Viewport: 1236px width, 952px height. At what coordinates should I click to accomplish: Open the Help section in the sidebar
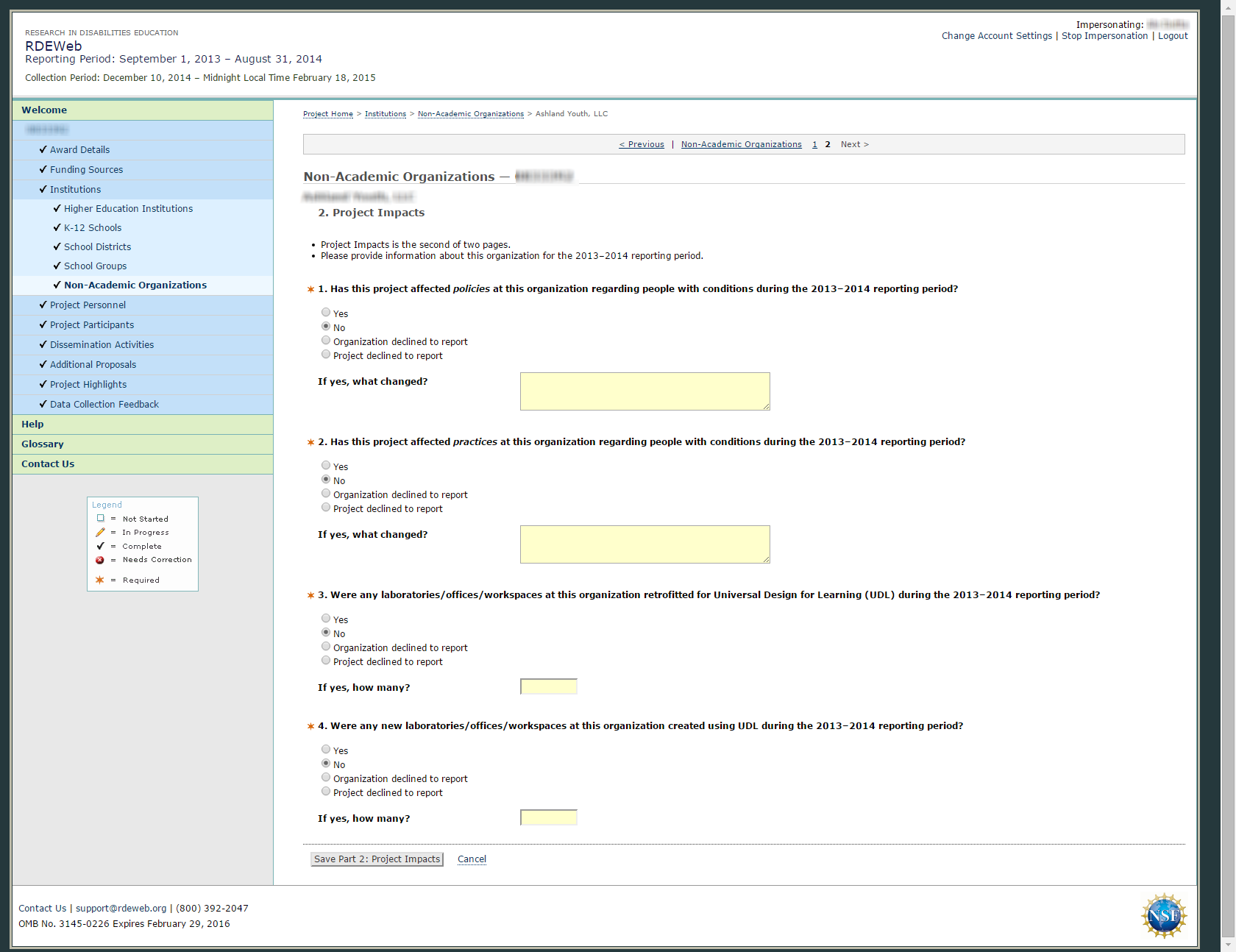tap(32, 425)
